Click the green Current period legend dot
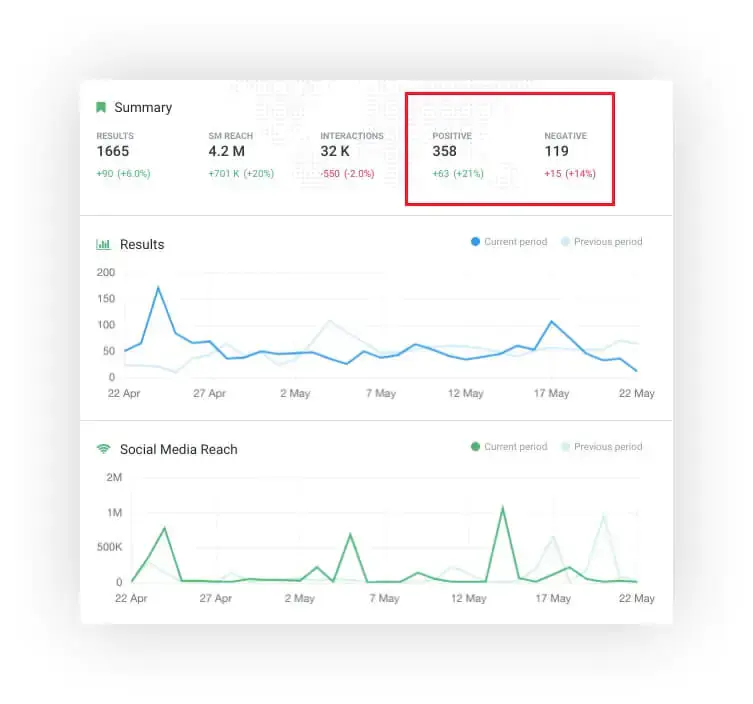 475,447
